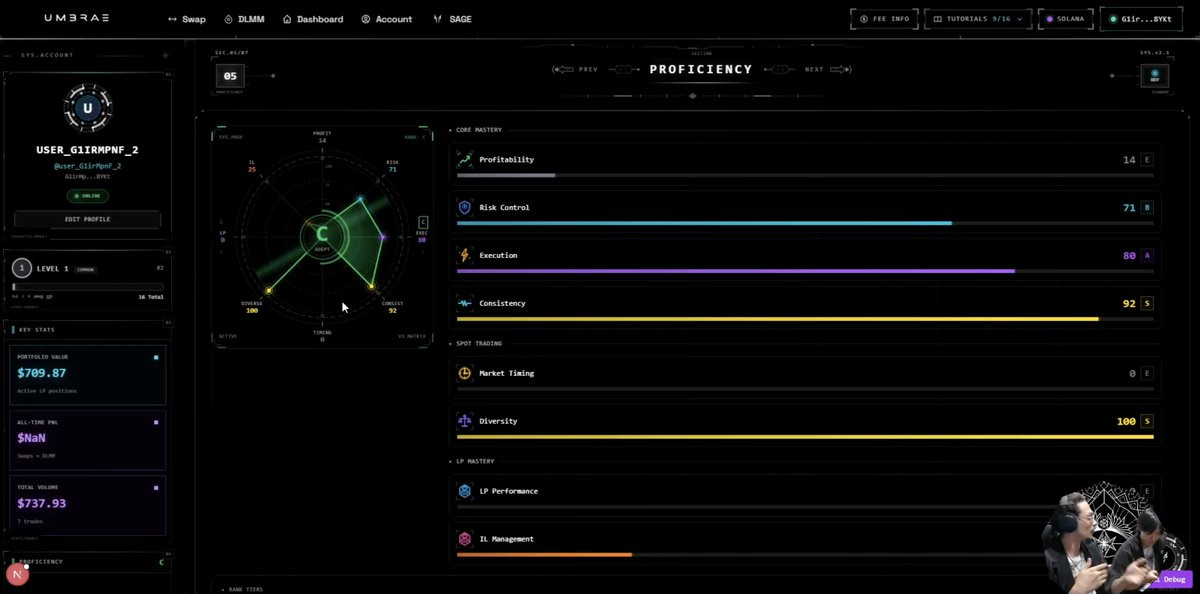Viewport: 1200px width, 594px height.
Task: Click the Total Volume $737.93 card
Action: (x=87, y=506)
